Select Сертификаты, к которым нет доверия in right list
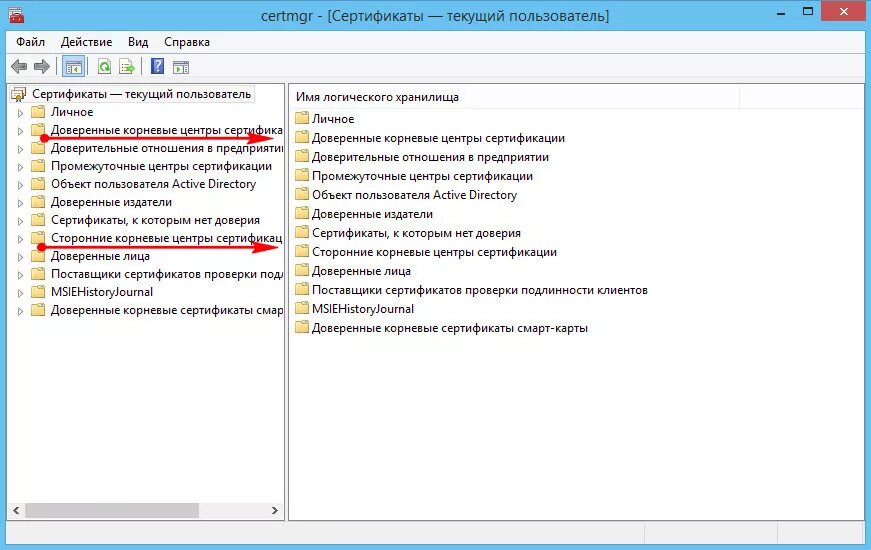 pos(416,233)
